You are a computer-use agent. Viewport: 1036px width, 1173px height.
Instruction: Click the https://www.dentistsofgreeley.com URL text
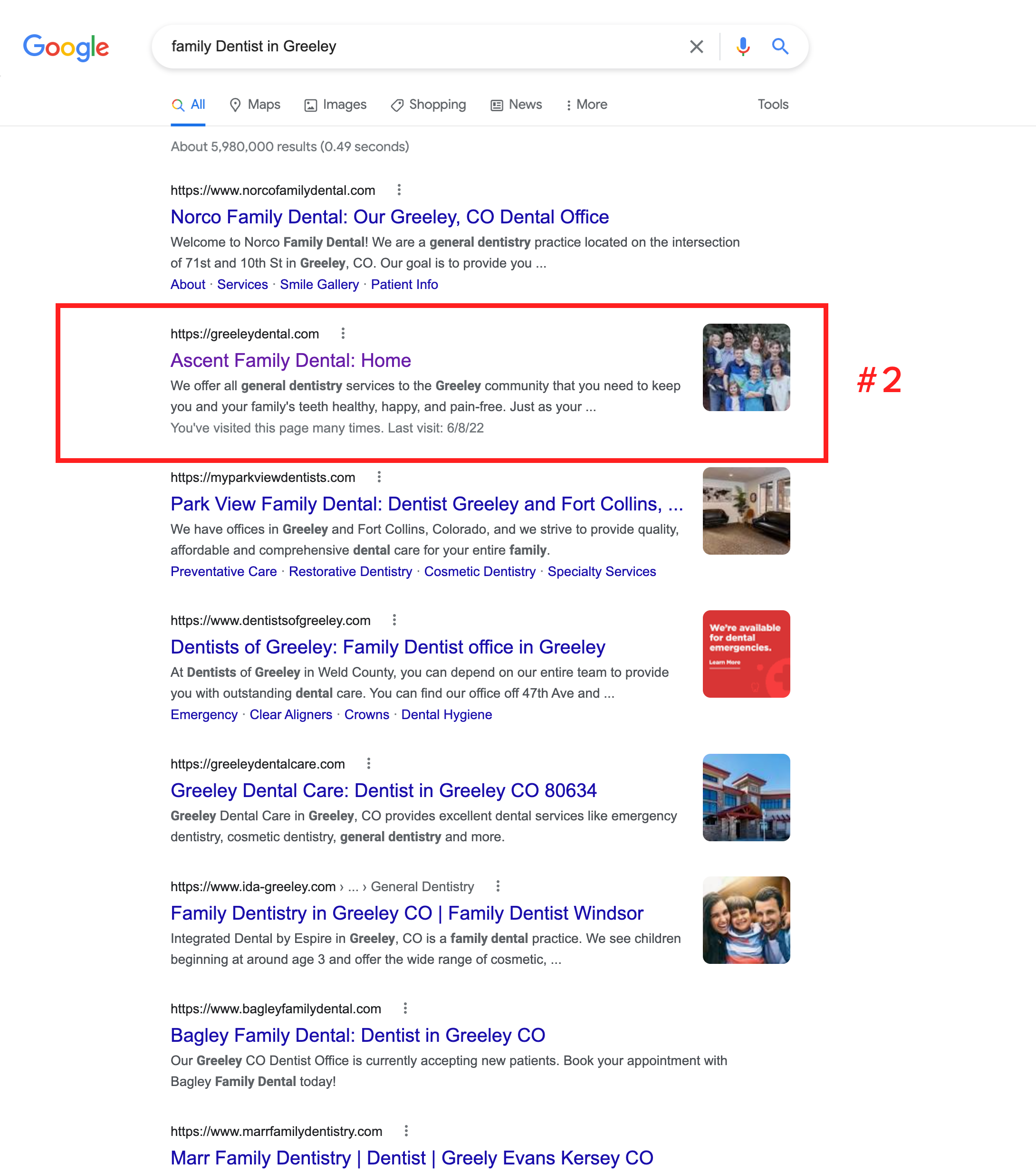270,620
